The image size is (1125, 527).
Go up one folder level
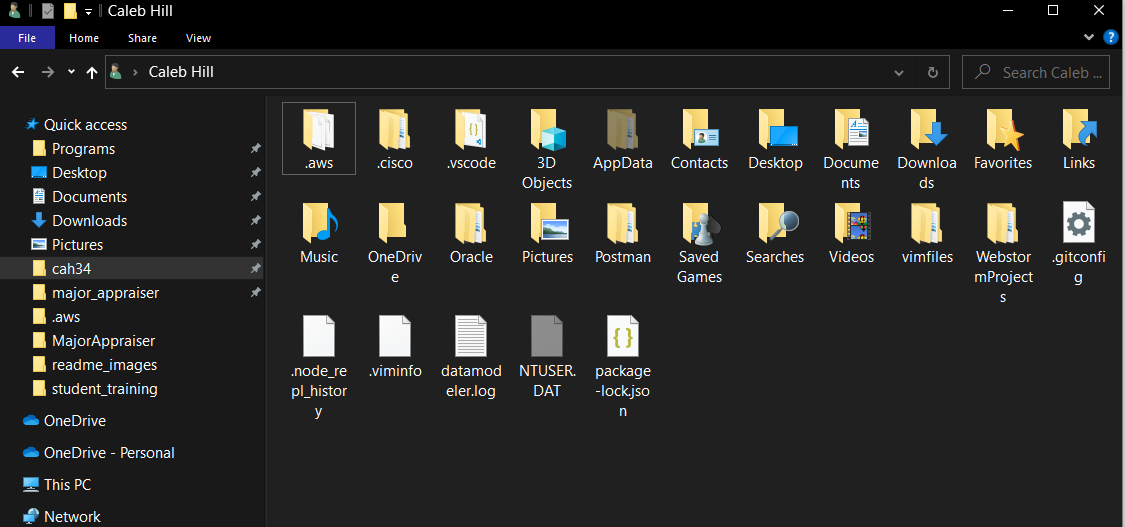point(92,72)
